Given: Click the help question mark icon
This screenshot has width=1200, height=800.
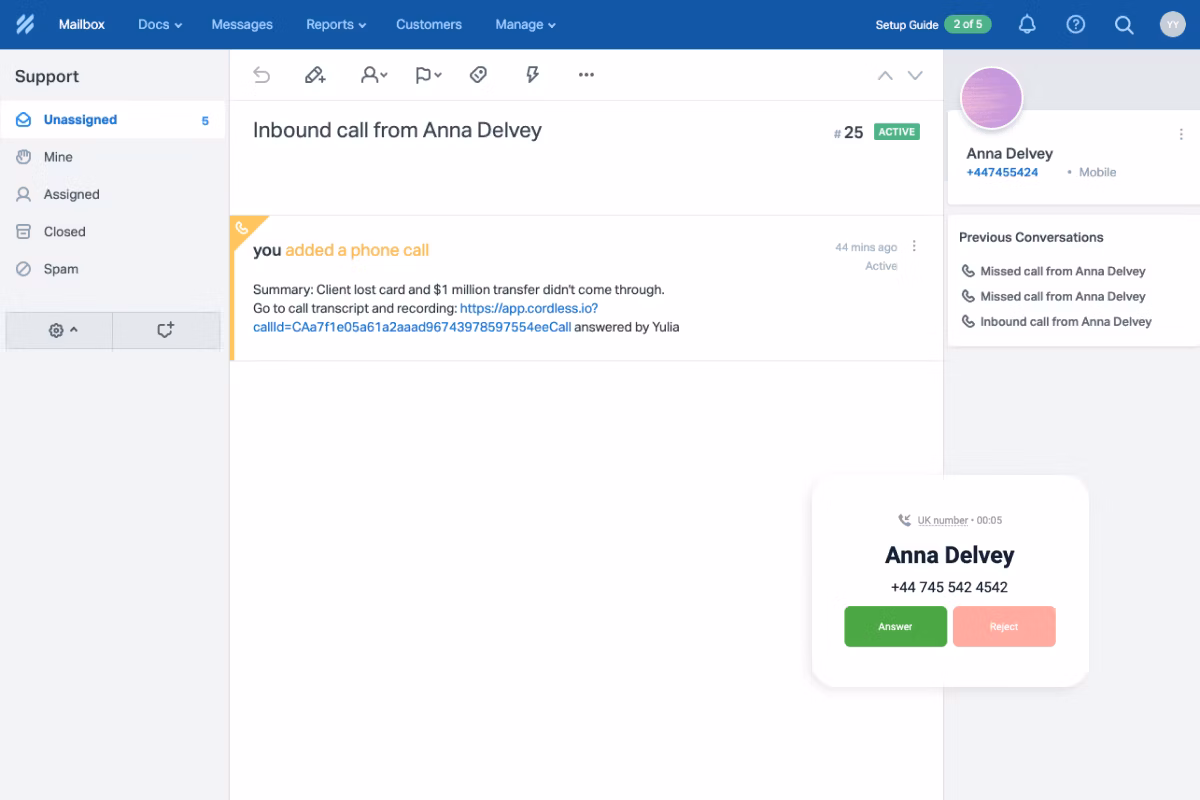Looking at the screenshot, I should click(1076, 25).
